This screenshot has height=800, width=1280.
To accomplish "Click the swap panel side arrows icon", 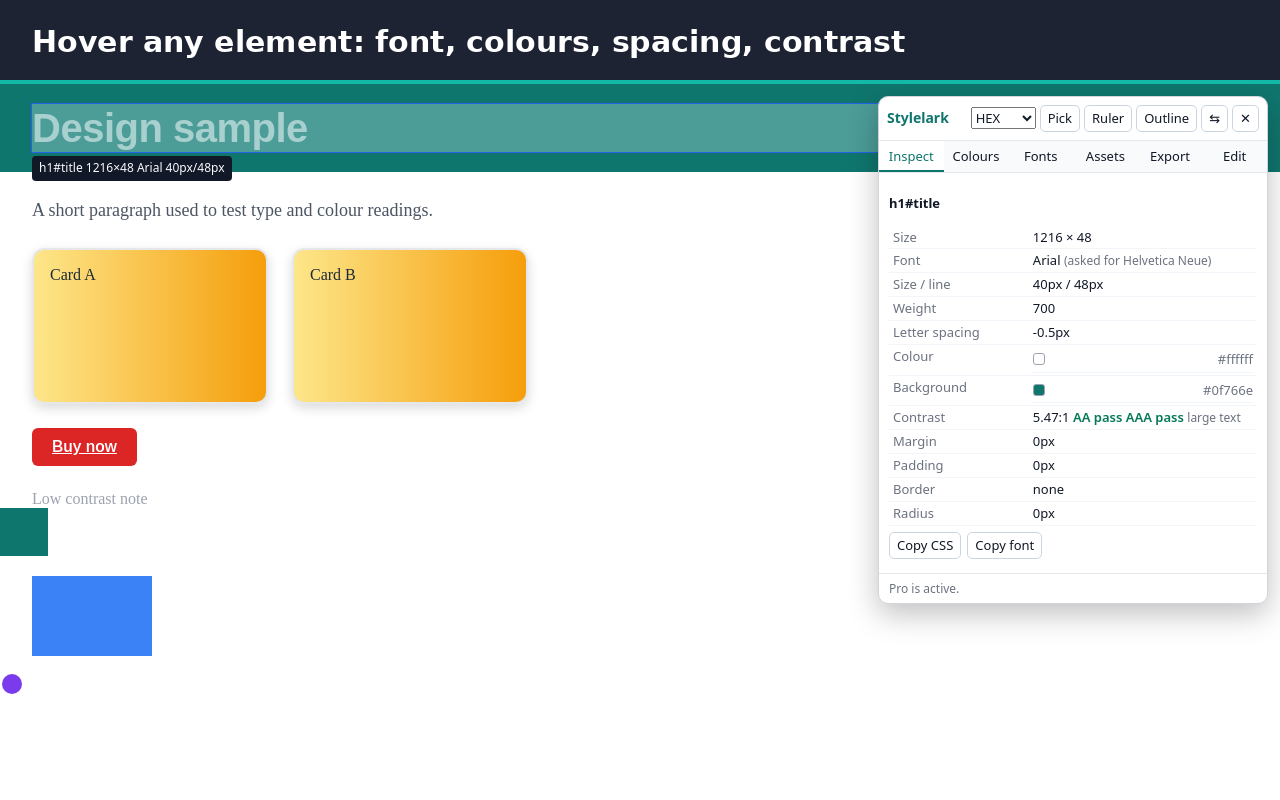I will pyautogui.click(x=1214, y=118).
